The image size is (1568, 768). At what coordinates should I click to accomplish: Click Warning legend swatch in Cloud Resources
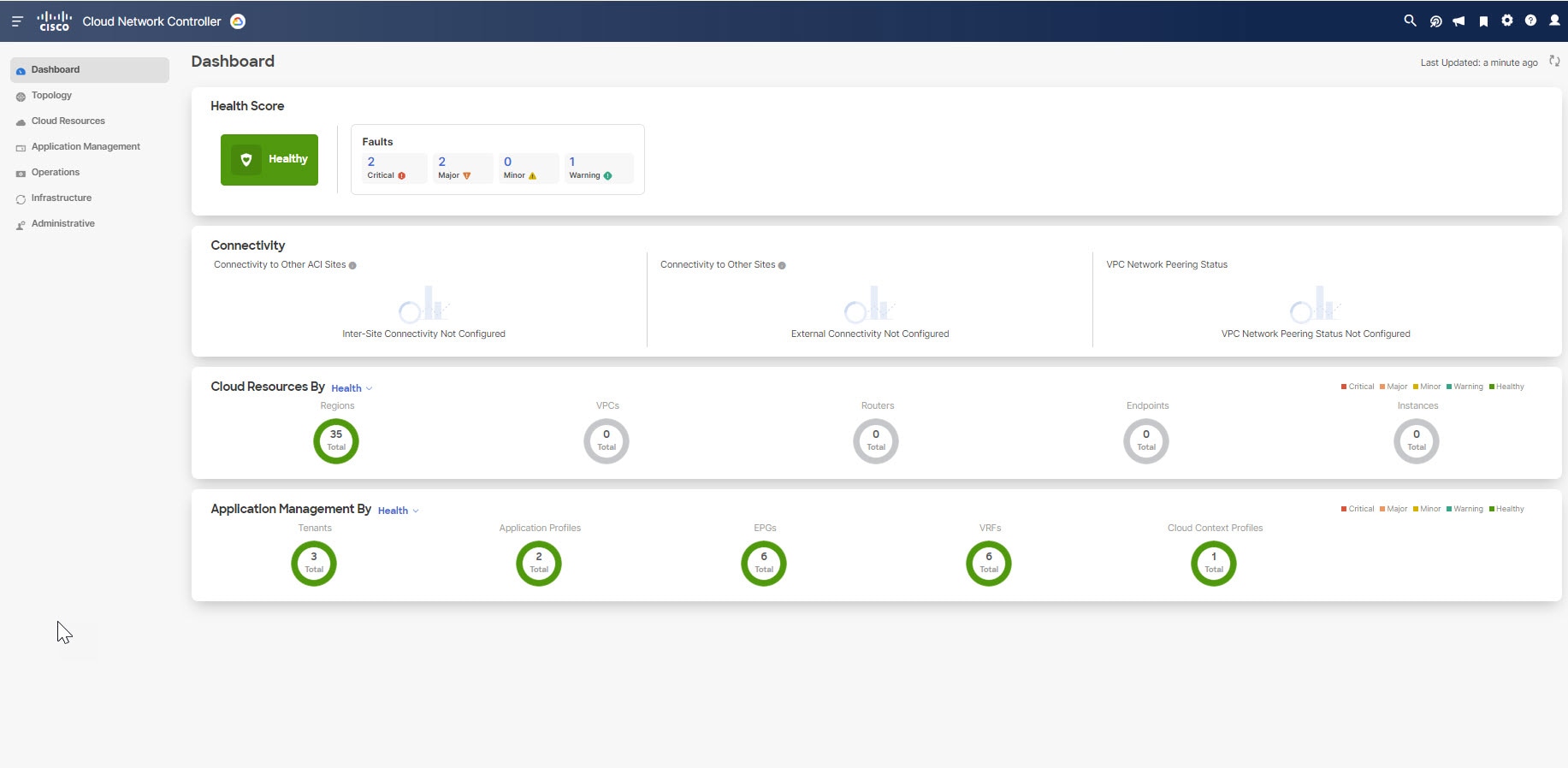1449,387
